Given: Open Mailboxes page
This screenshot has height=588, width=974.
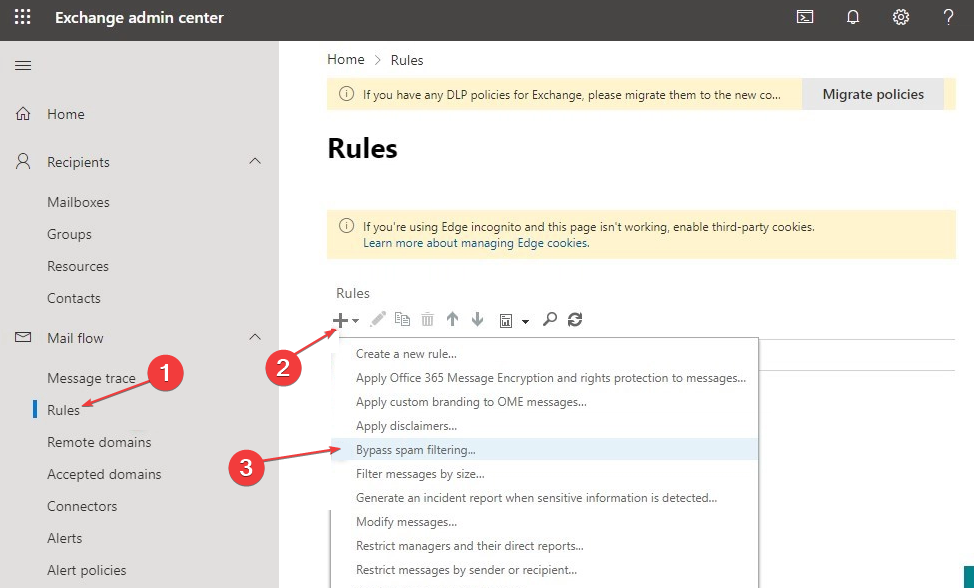Looking at the screenshot, I should (x=78, y=202).
